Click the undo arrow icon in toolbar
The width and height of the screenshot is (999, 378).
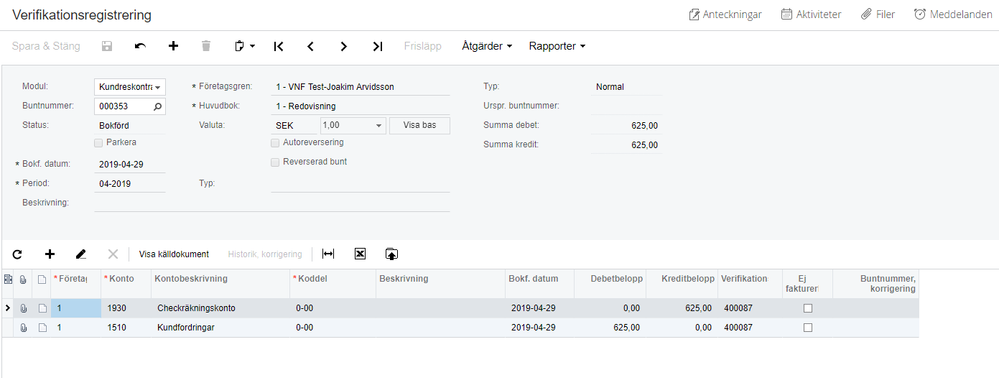140,46
